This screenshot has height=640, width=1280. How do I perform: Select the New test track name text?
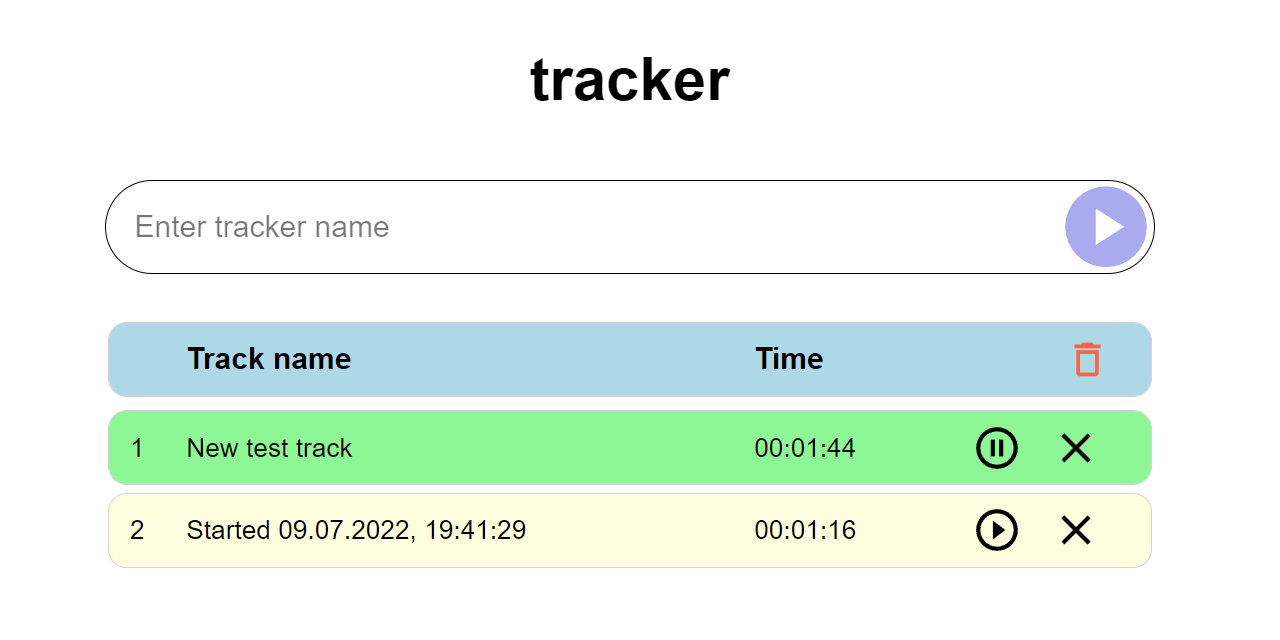click(x=269, y=448)
